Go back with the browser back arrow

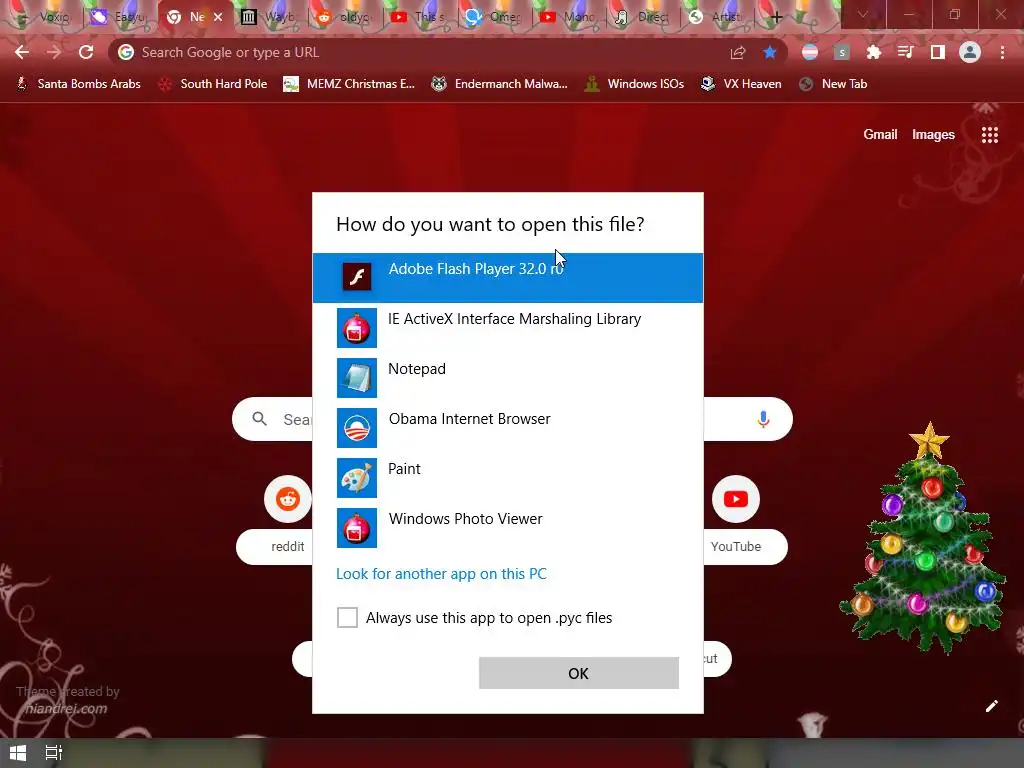click(22, 52)
